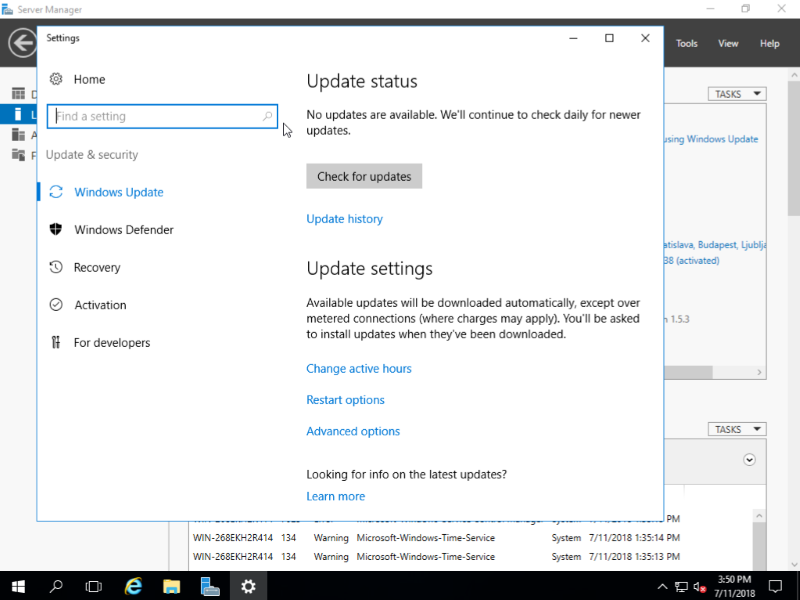Screen dimensions: 800x600
Task: Click the (activated) product ID link
Action: click(692, 260)
